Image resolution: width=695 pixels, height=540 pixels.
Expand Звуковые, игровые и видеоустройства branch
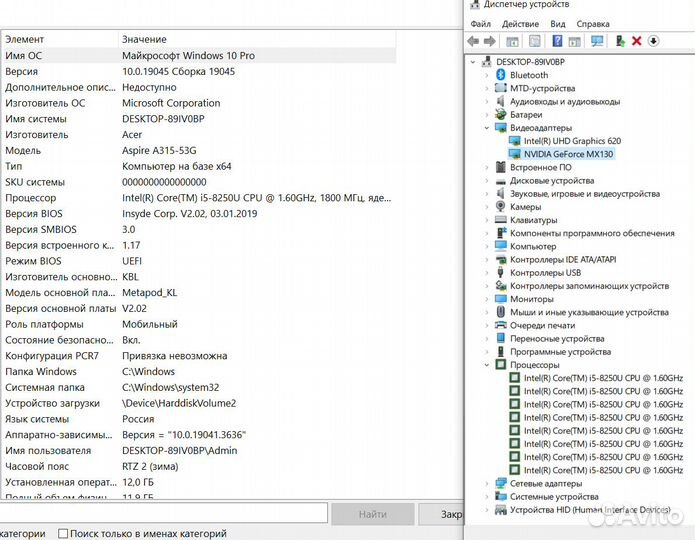point(487,194)
